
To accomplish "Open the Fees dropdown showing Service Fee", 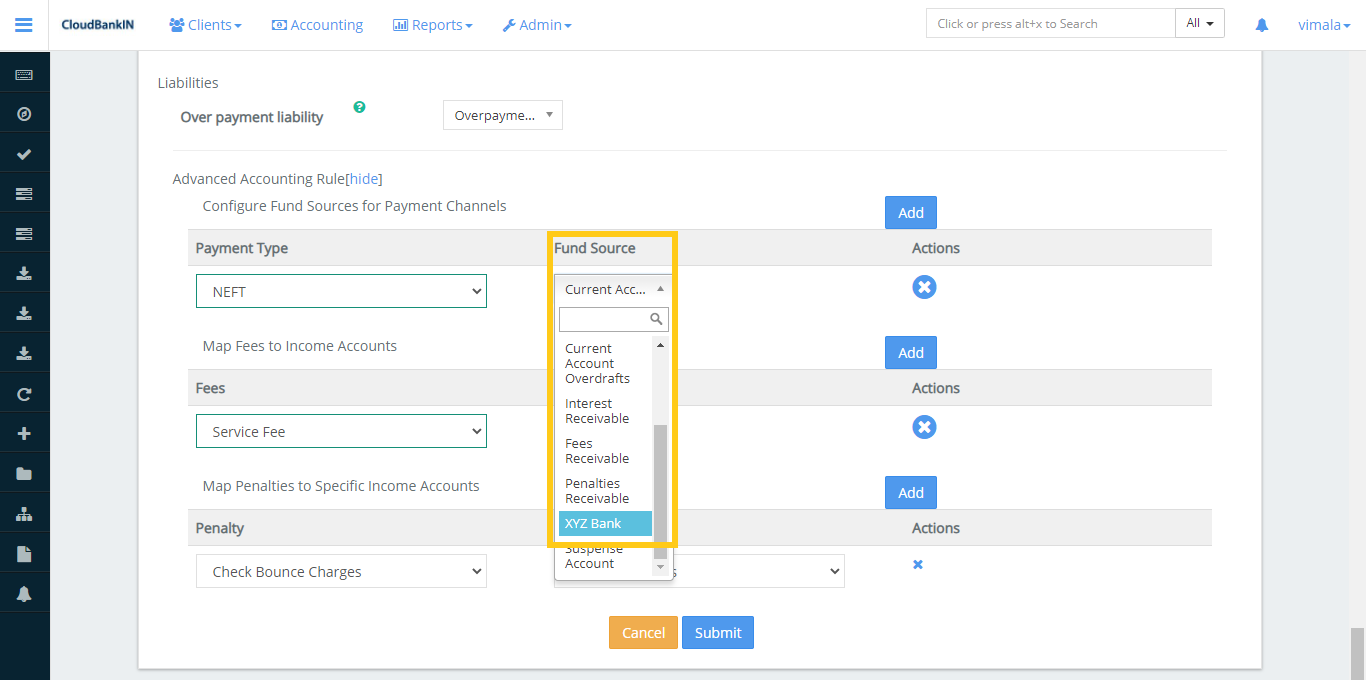I will (341, 430).
